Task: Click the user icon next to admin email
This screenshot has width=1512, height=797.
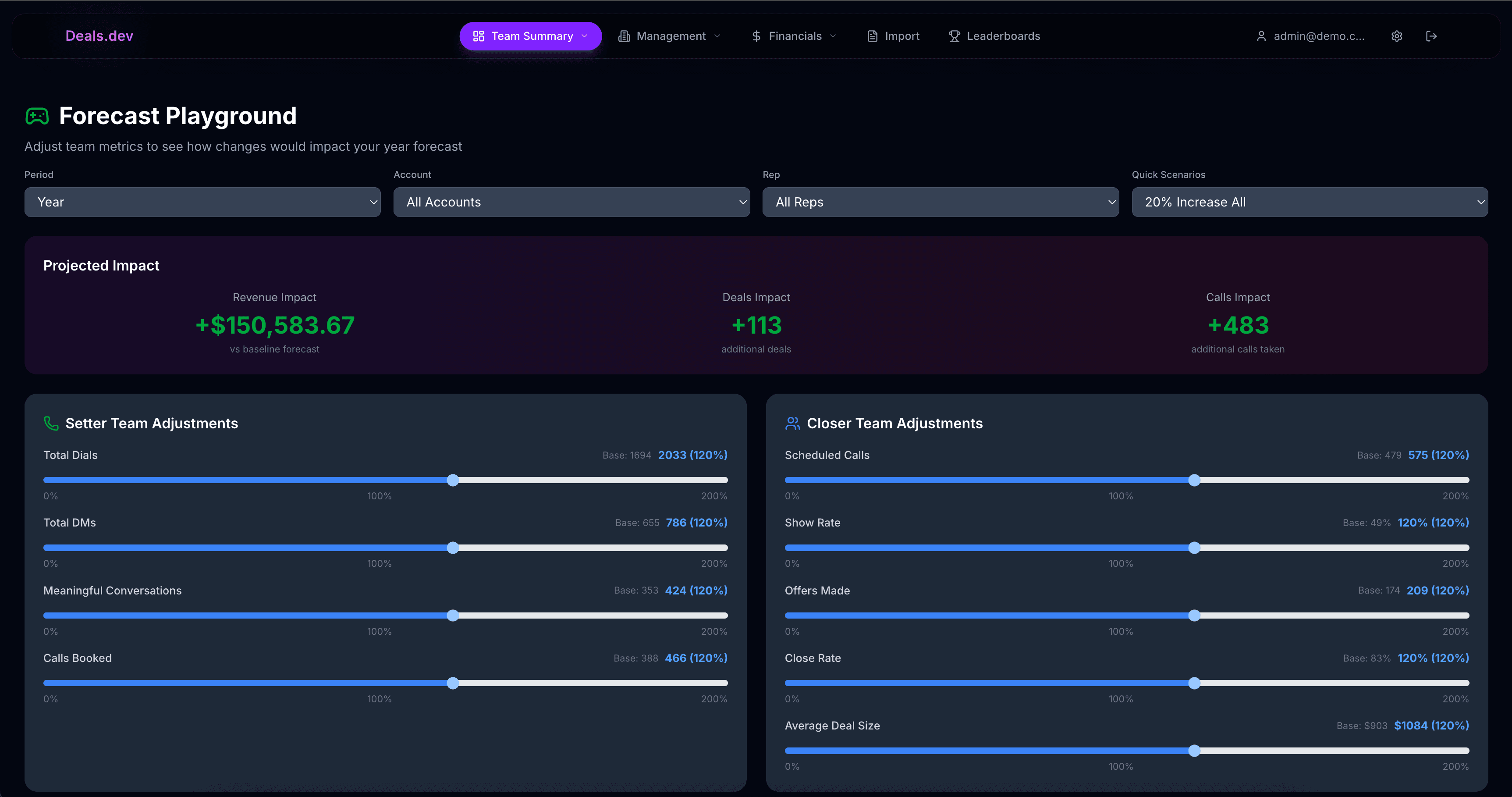Action: 1262,36
